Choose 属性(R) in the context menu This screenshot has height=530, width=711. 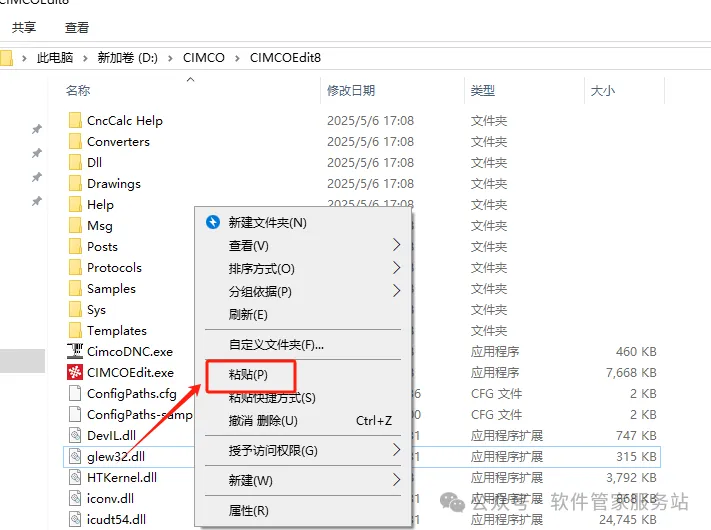coord(303,511)
